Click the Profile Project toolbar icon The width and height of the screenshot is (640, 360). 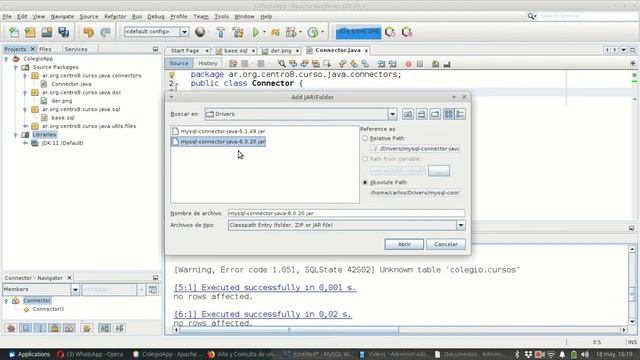click(313, 32)
